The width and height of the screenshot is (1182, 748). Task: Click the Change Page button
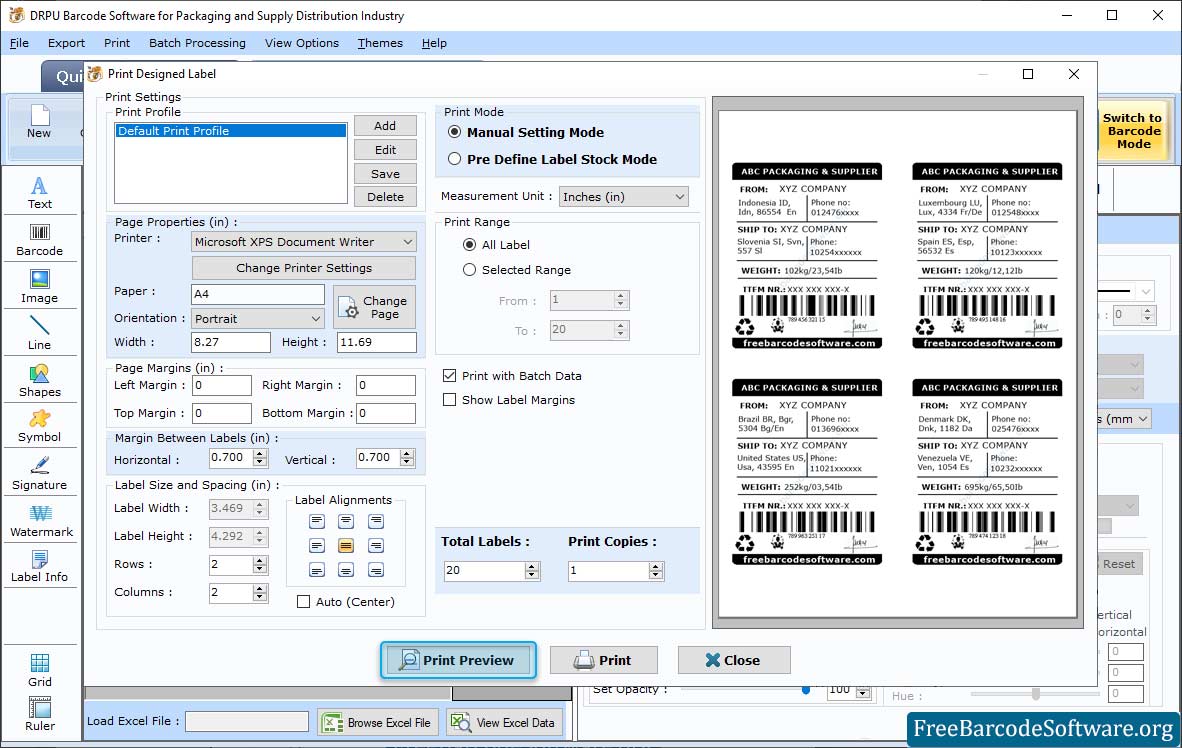375,307
